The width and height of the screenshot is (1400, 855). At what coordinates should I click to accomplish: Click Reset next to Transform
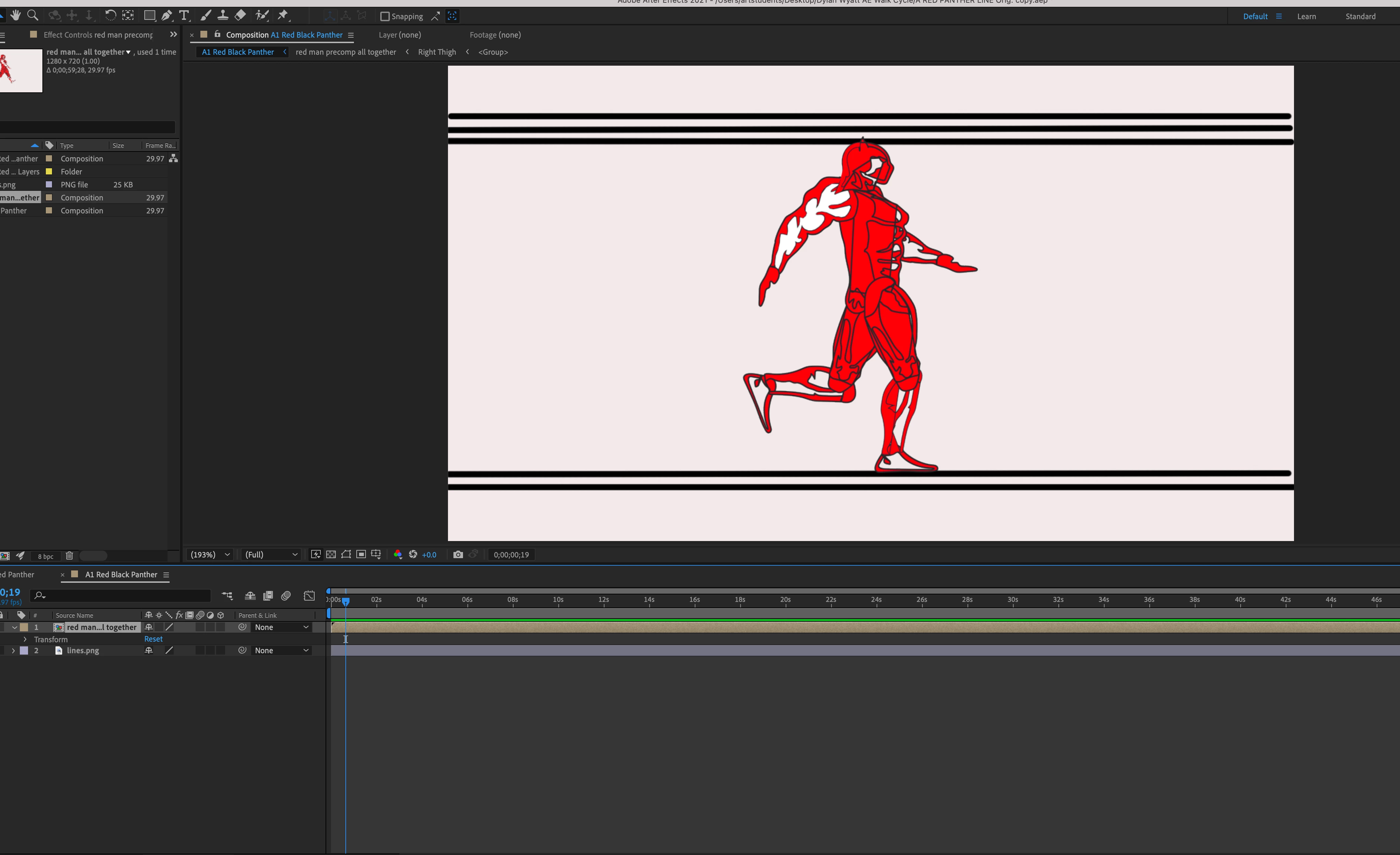click(x=154, y=639)
